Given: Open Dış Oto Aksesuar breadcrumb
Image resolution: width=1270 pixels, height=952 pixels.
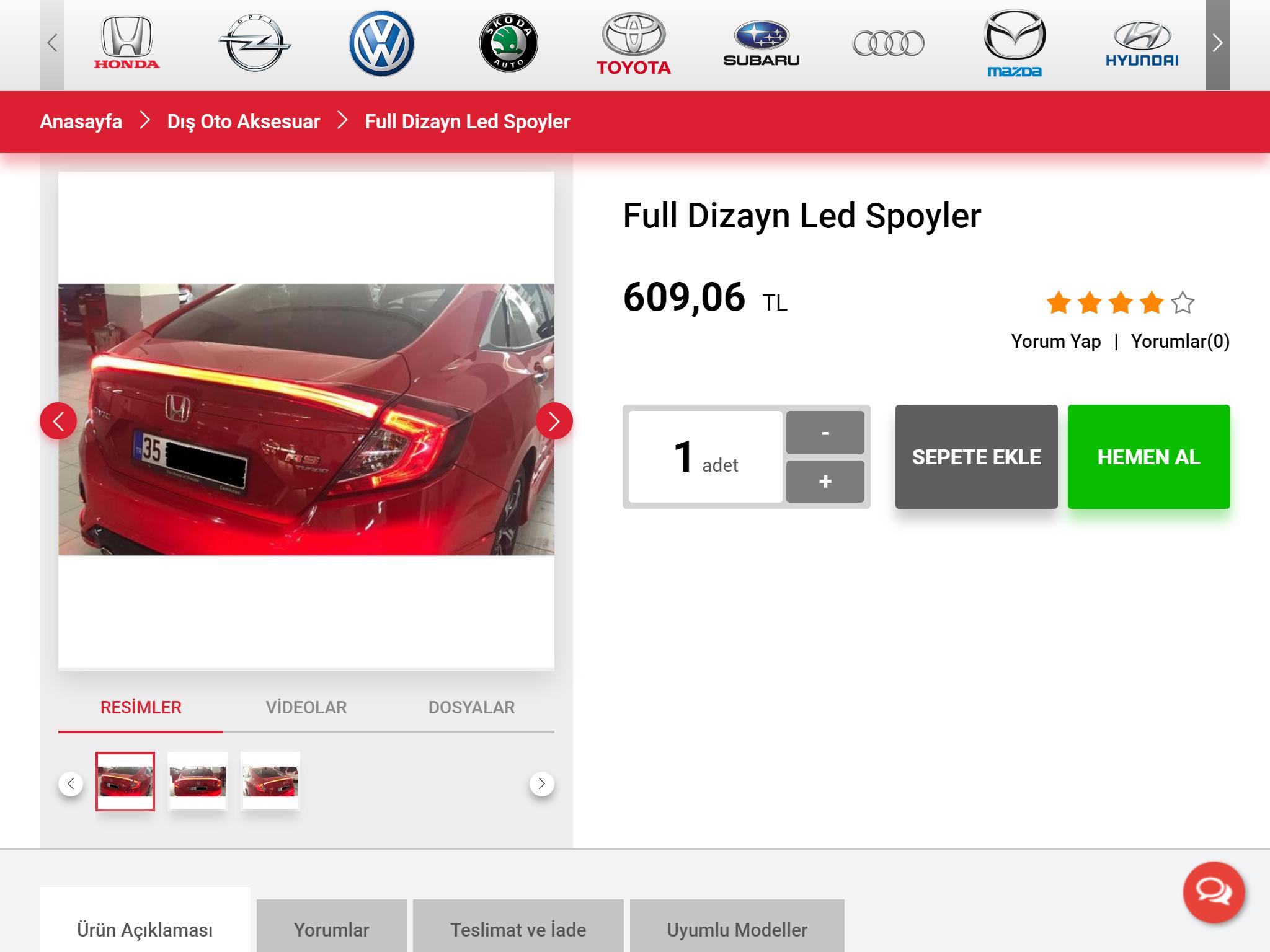Looking at the screenshot, I should 244,121.
